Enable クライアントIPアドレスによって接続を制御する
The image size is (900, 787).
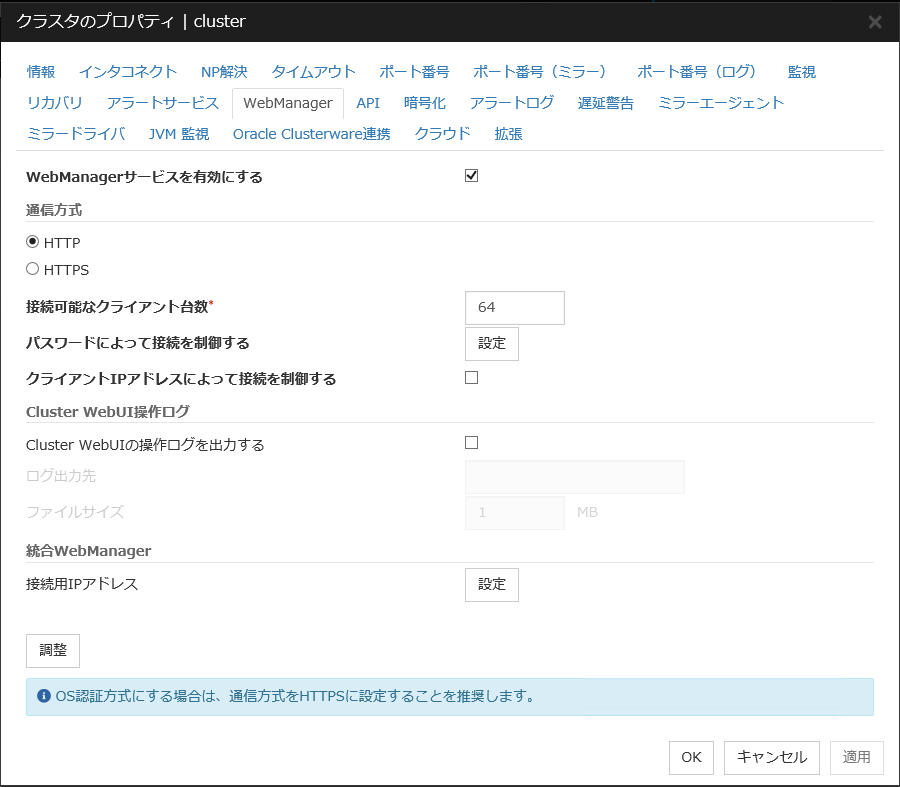(470, 378)
